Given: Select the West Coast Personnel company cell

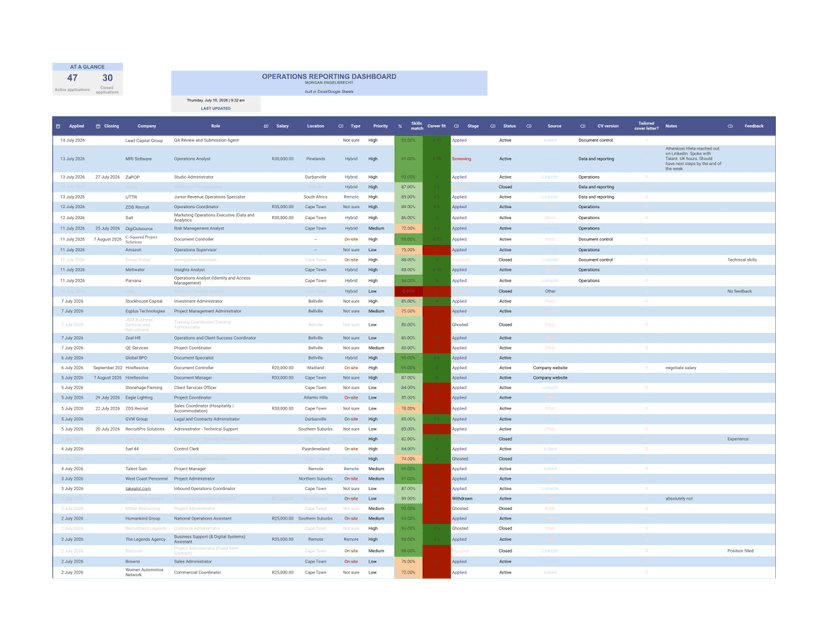Looking at the screenshot, I should [x=146, y=479].
